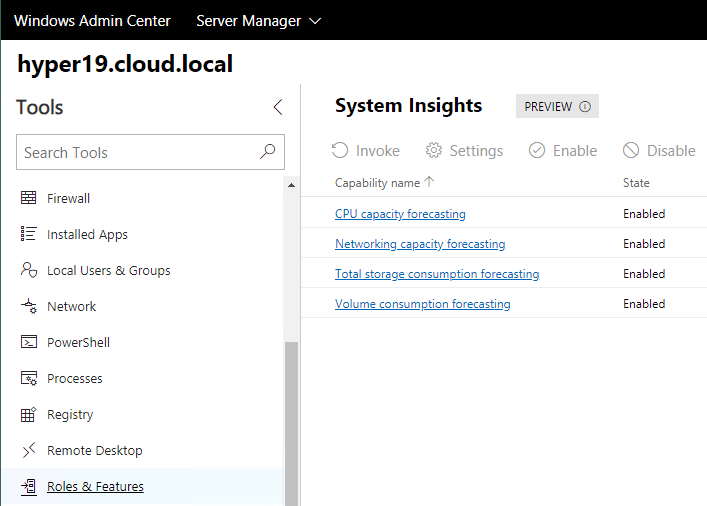Click the Enable toolbar button

[563, 151]
